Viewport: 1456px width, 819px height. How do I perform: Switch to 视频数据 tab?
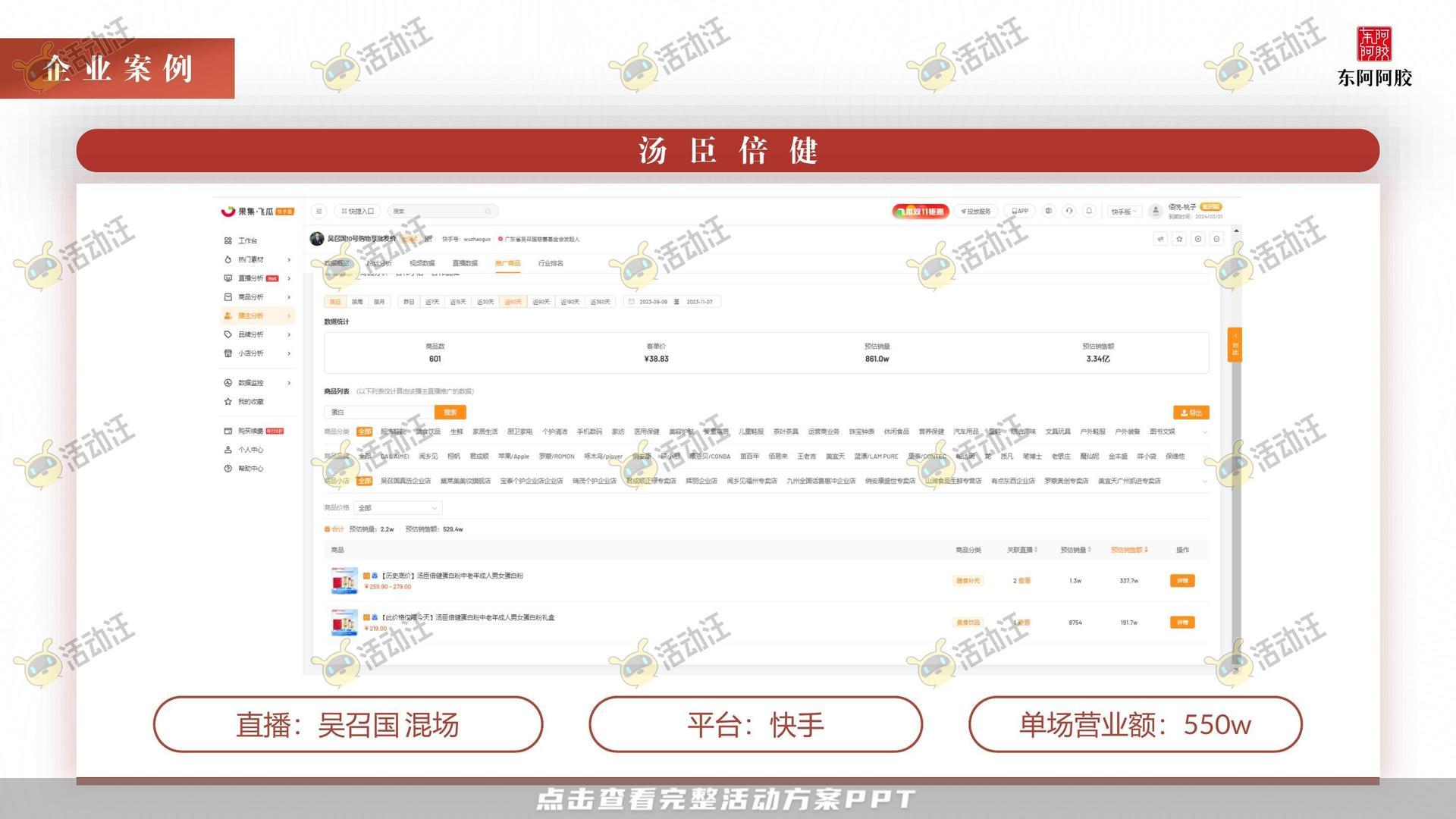422,263
